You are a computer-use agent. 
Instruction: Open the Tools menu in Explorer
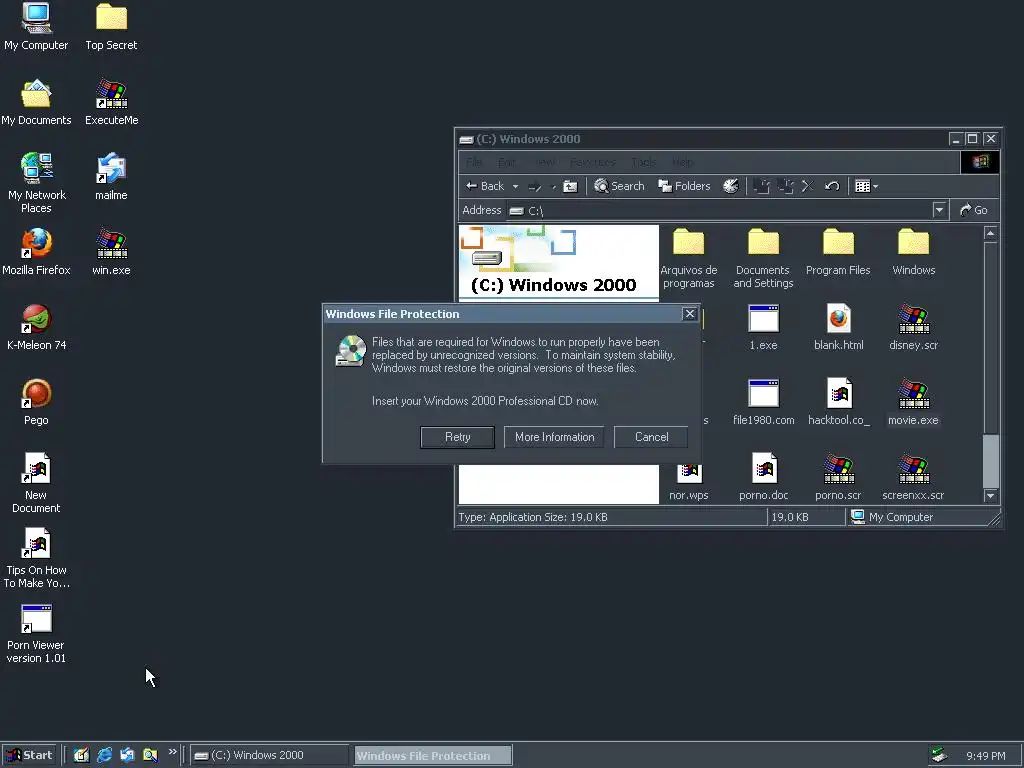[644, 162]
